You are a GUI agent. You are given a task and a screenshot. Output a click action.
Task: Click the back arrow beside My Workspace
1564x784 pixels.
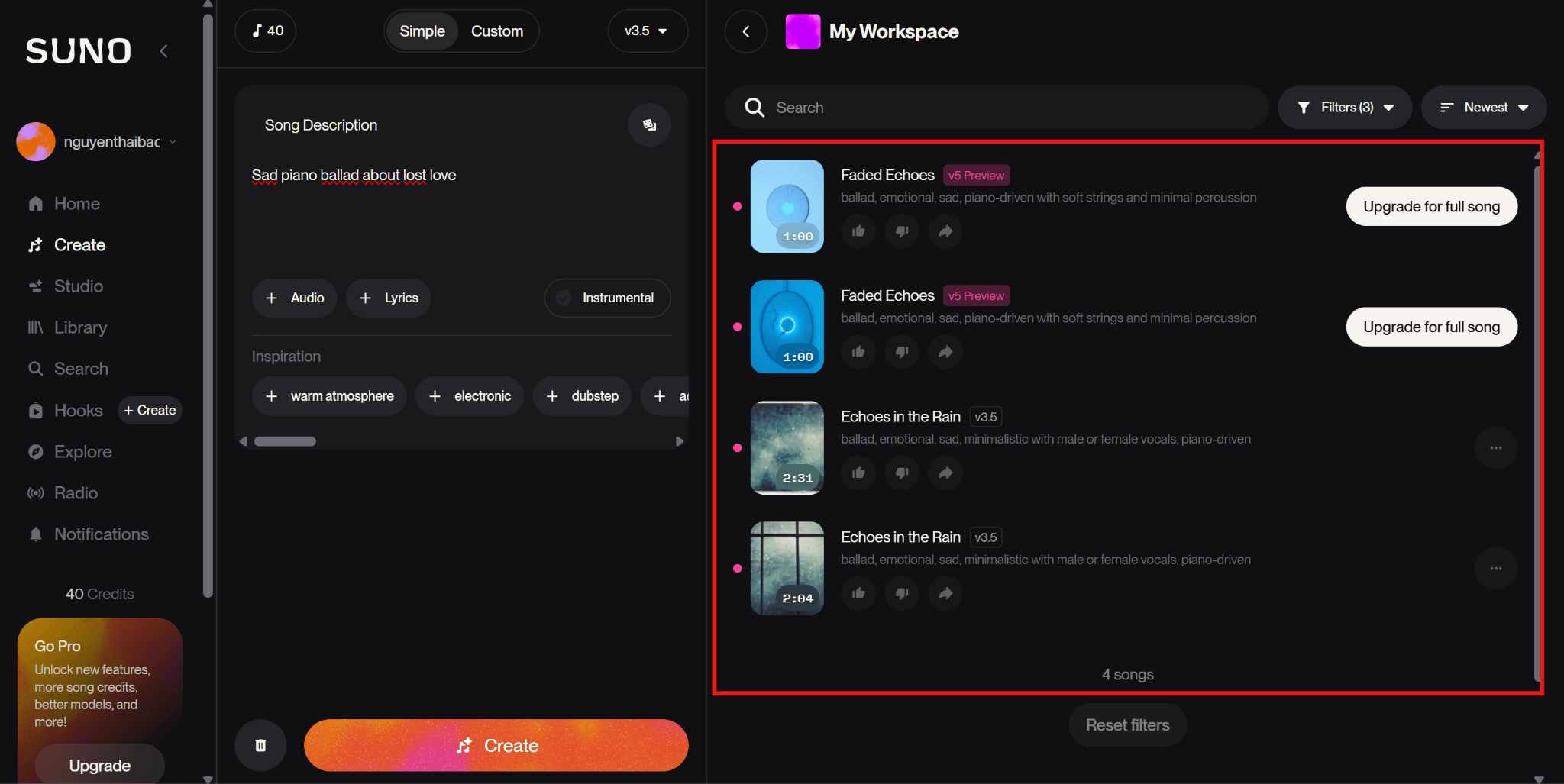746,31
